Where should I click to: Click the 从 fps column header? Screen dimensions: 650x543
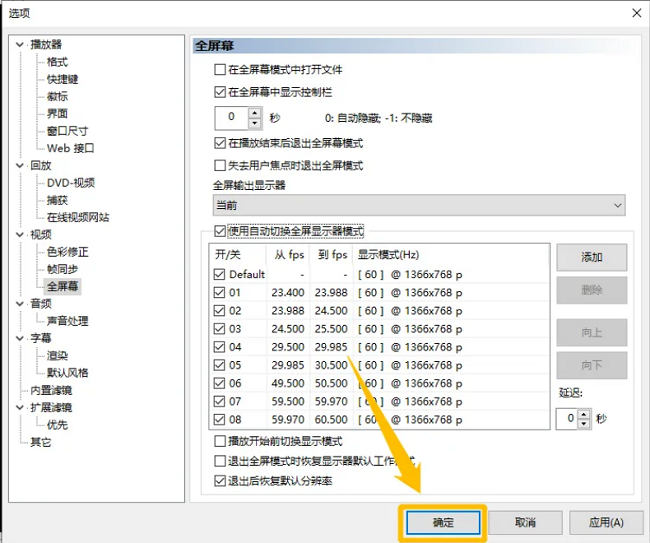tap(287, 255)
